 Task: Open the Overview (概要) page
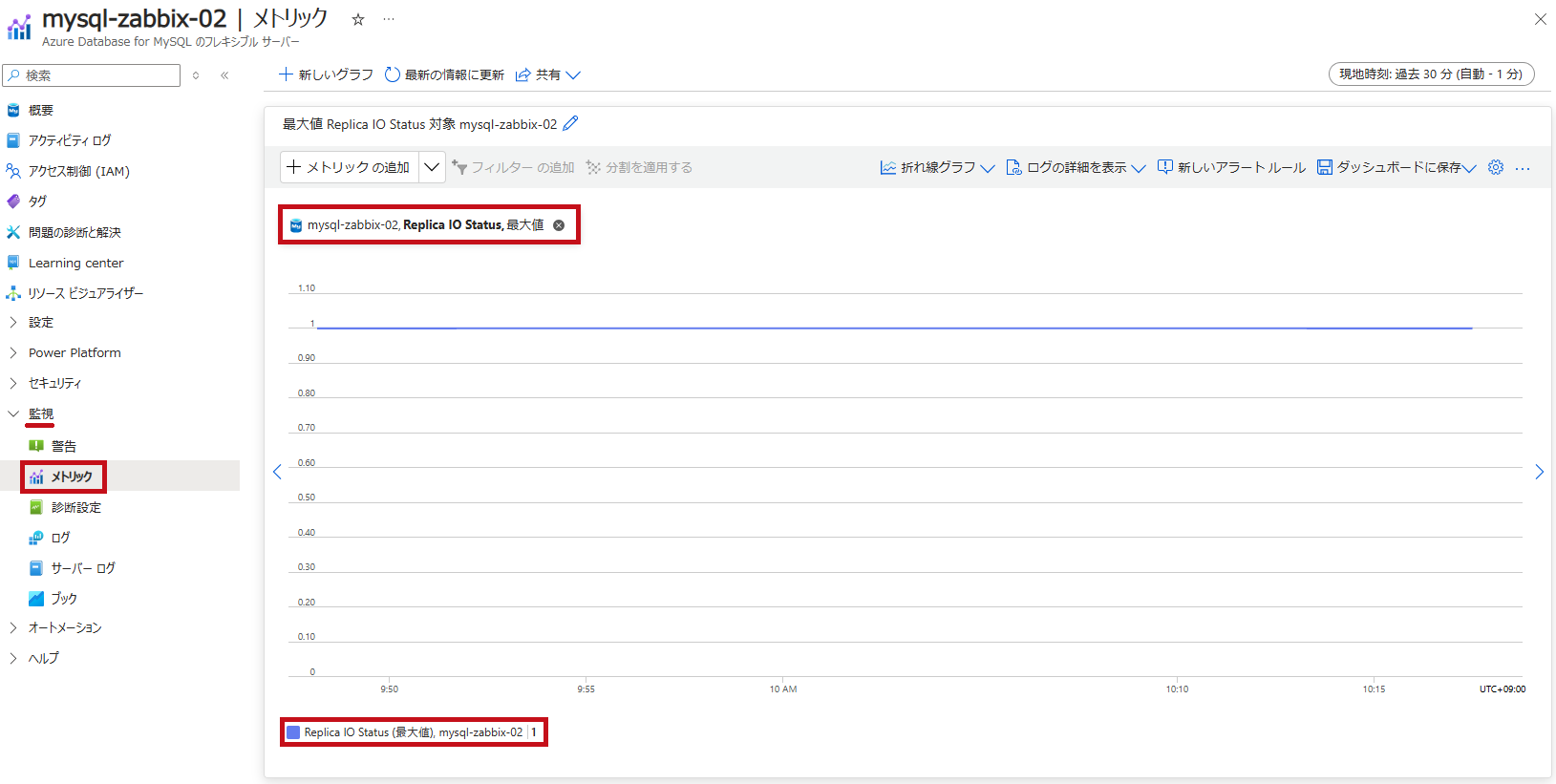tap(41, 111)
